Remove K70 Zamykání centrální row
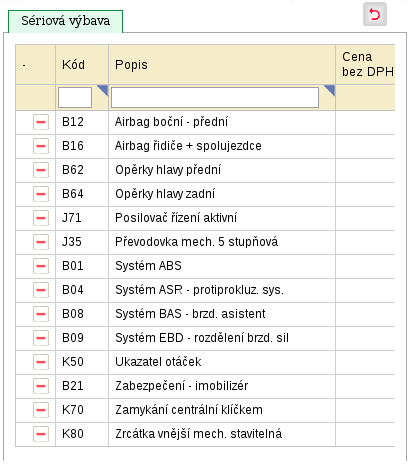Viewport: 411px width, 465px height. pos(41,410)
